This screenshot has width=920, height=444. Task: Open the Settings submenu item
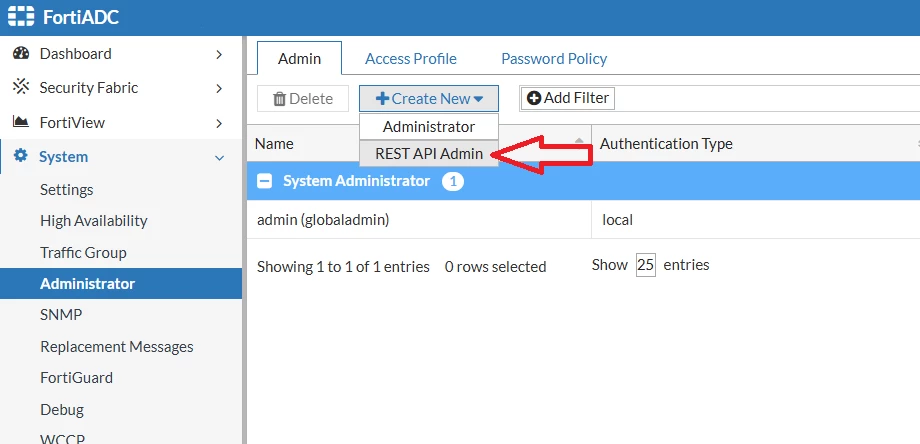pos(66,189)
